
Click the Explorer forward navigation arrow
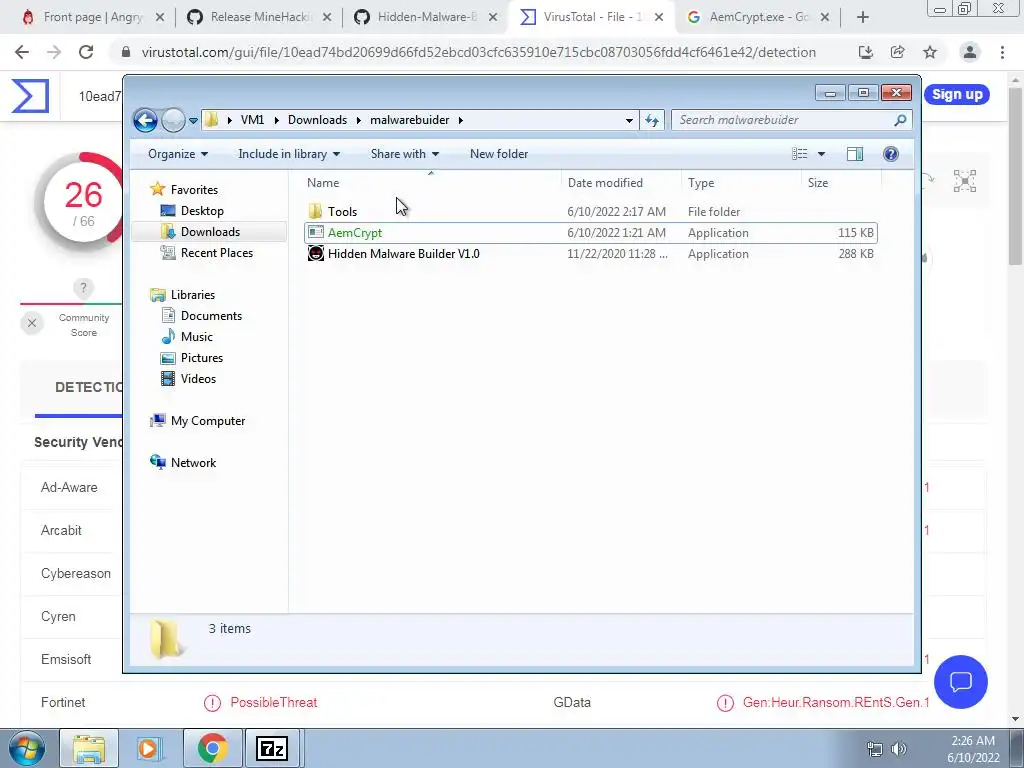(173, 120)
